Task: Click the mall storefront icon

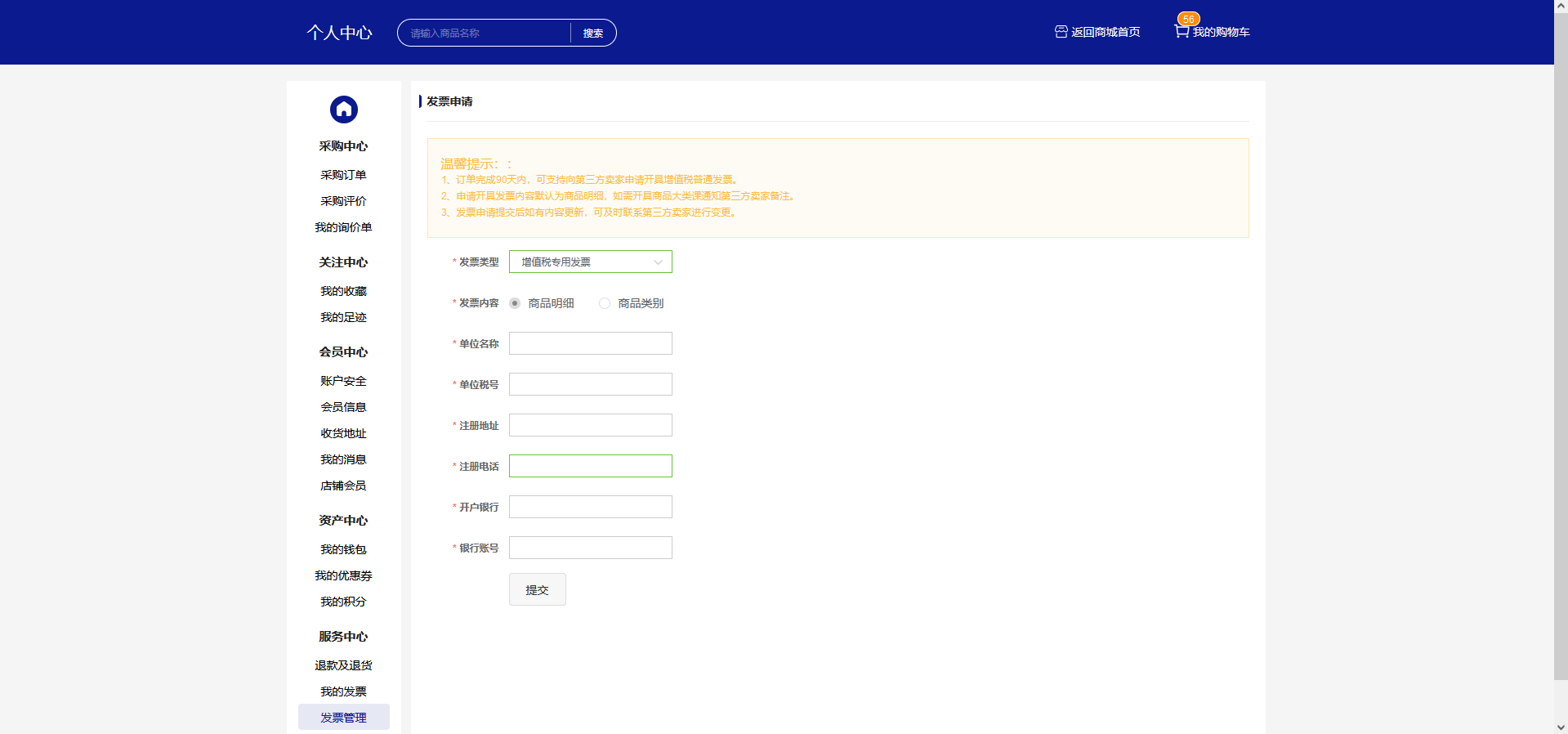Action: pos(1061,32)
